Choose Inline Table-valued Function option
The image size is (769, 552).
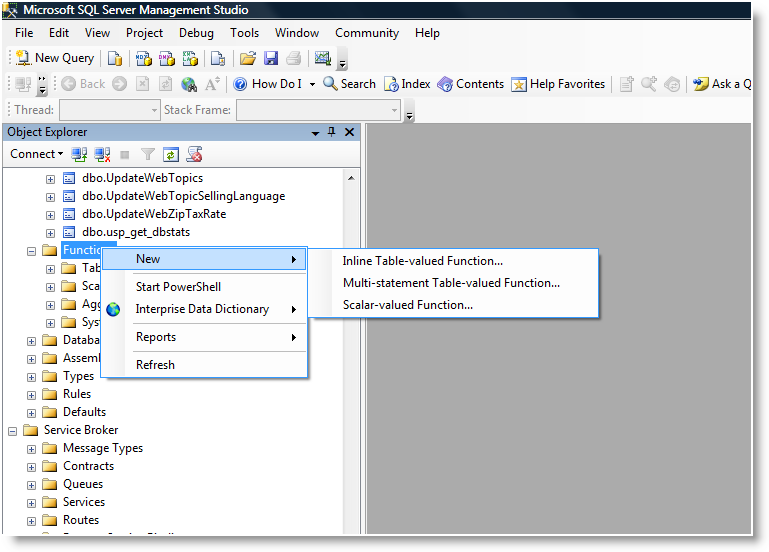(x=422, y=261)
